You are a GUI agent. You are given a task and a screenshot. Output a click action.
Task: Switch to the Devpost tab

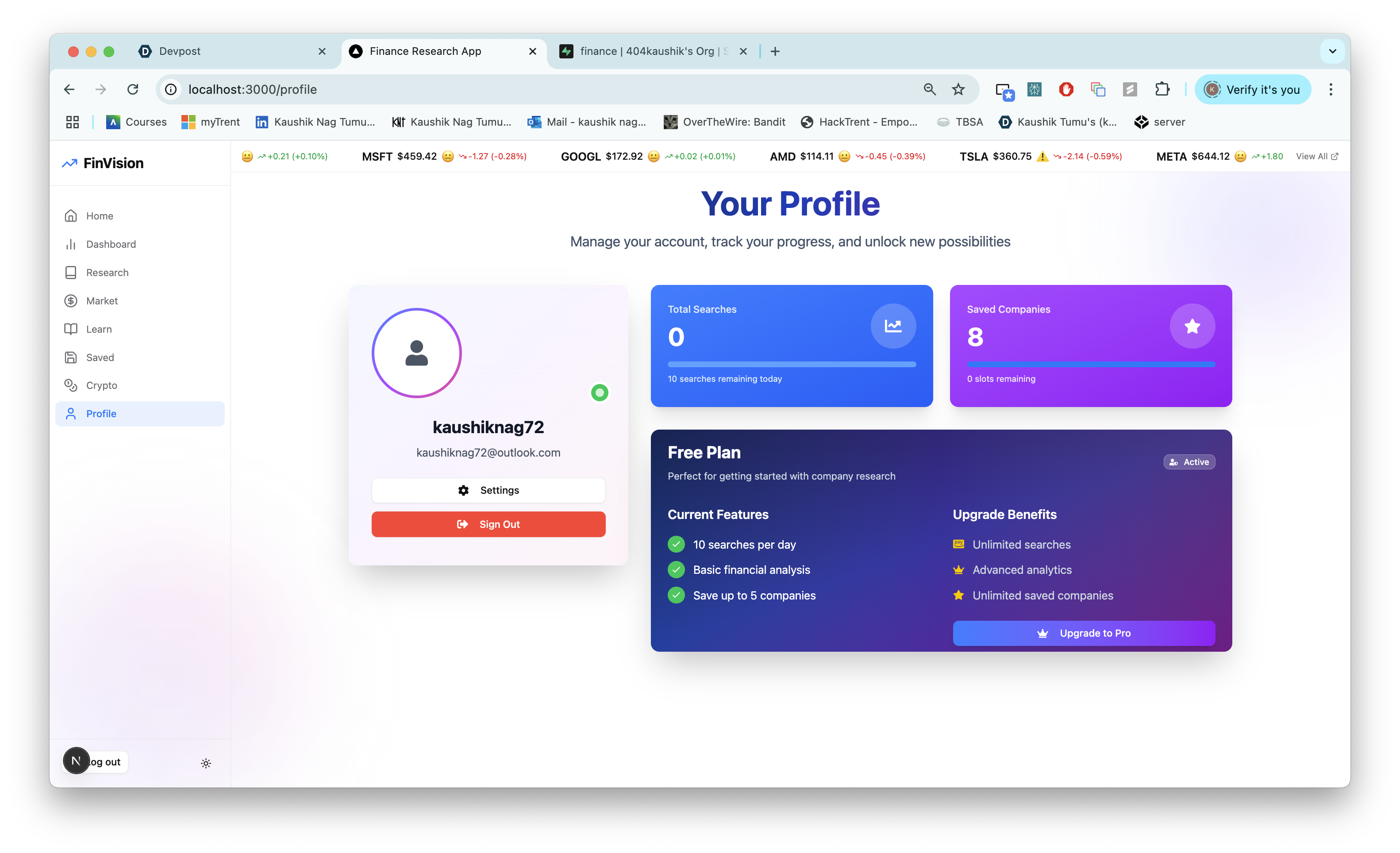pyautogui.click(x=227, y=51)
